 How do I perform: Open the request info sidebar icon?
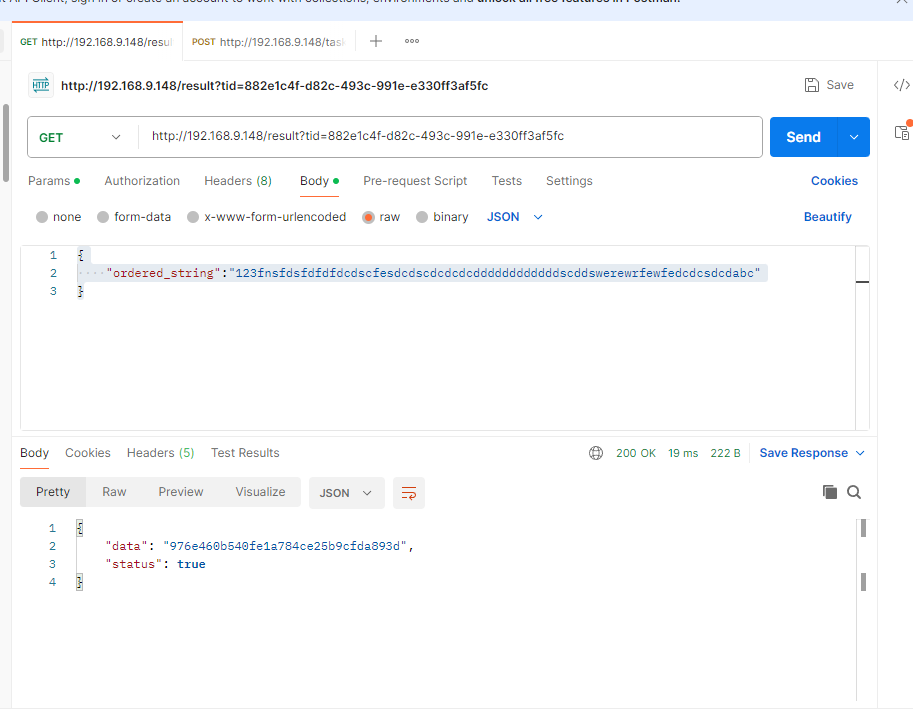pyautogui.click(x=902, y=132)
